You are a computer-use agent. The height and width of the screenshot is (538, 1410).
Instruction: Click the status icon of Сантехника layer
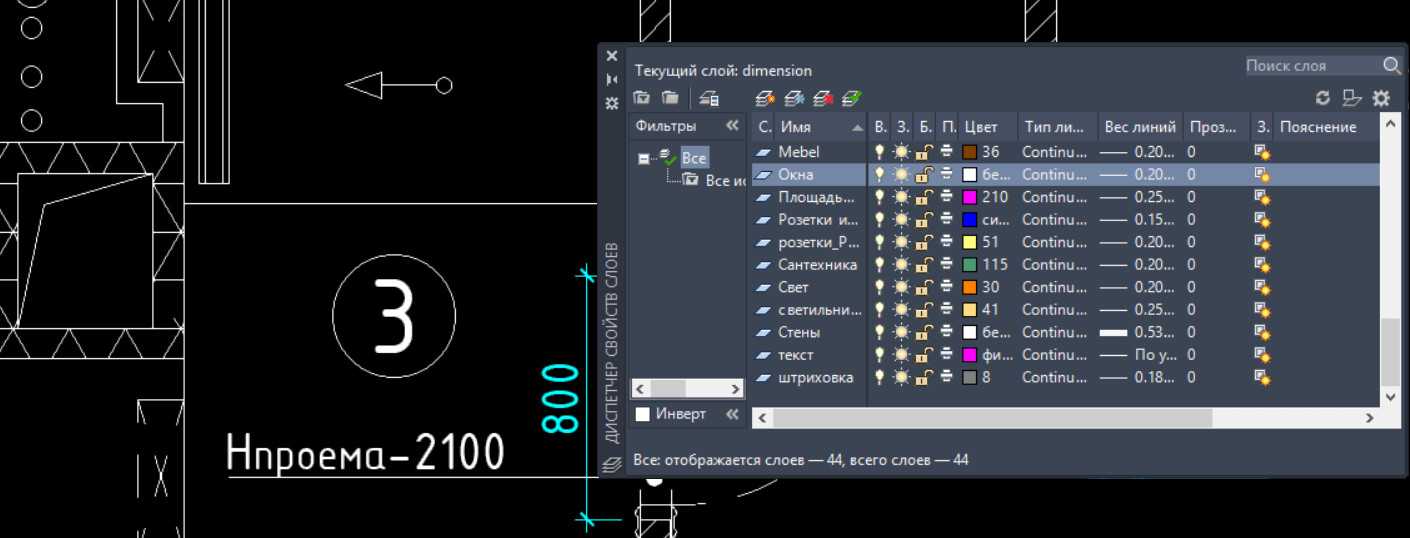(764, 265)
